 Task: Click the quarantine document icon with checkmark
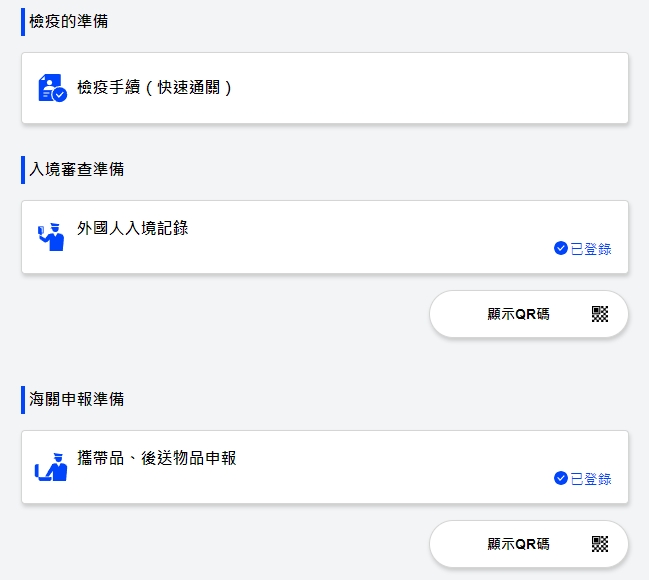[x=52, y=88]
